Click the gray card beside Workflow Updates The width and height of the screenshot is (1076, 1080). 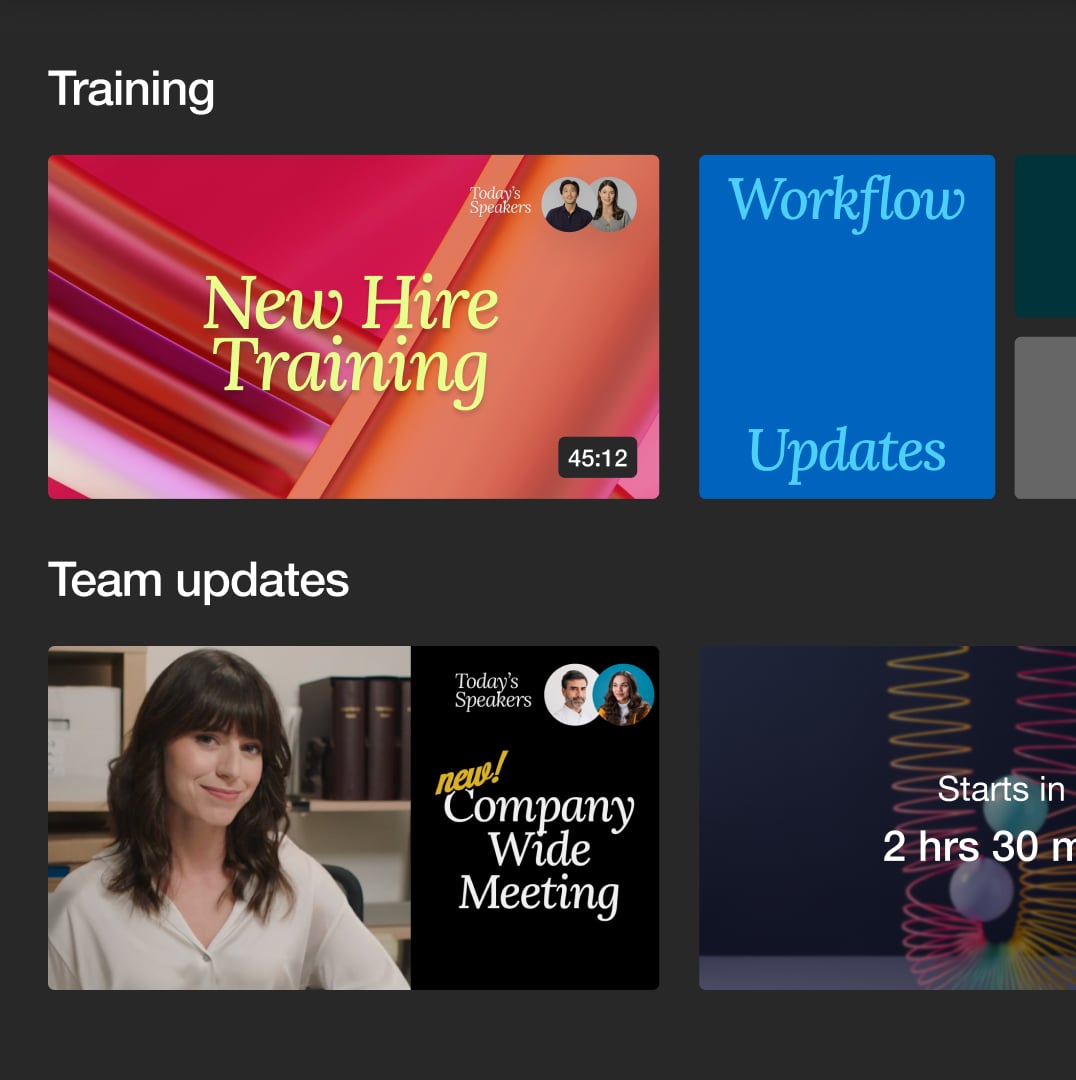[x=1045, y=417]
